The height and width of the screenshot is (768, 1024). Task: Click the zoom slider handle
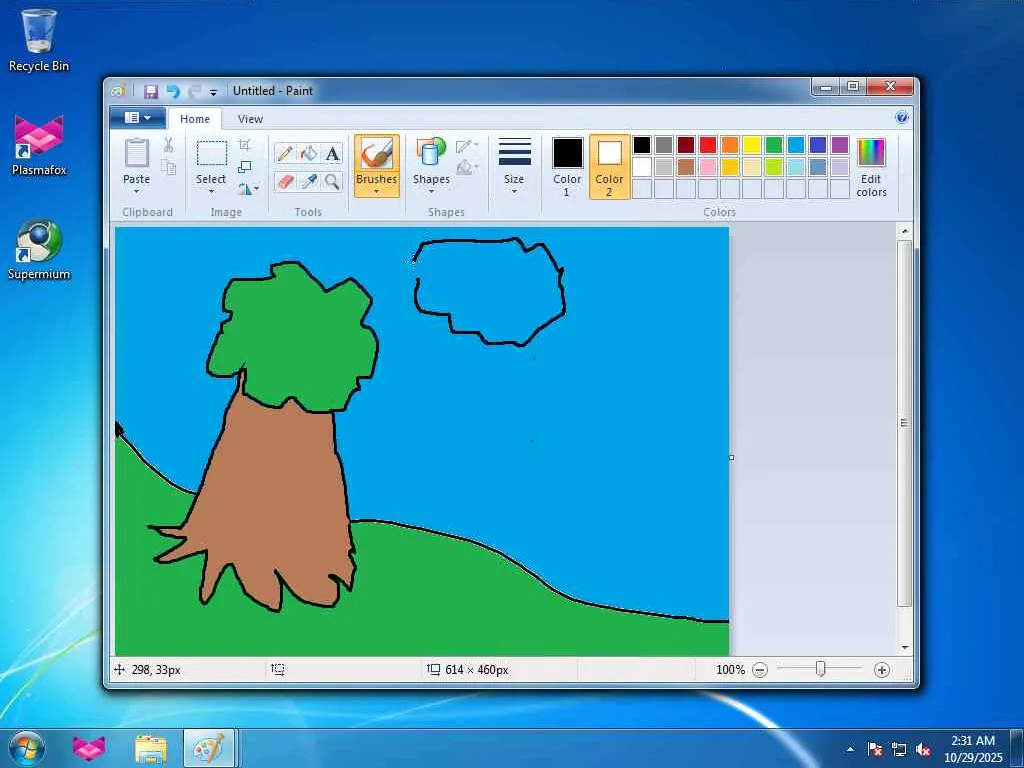[821, 669]
